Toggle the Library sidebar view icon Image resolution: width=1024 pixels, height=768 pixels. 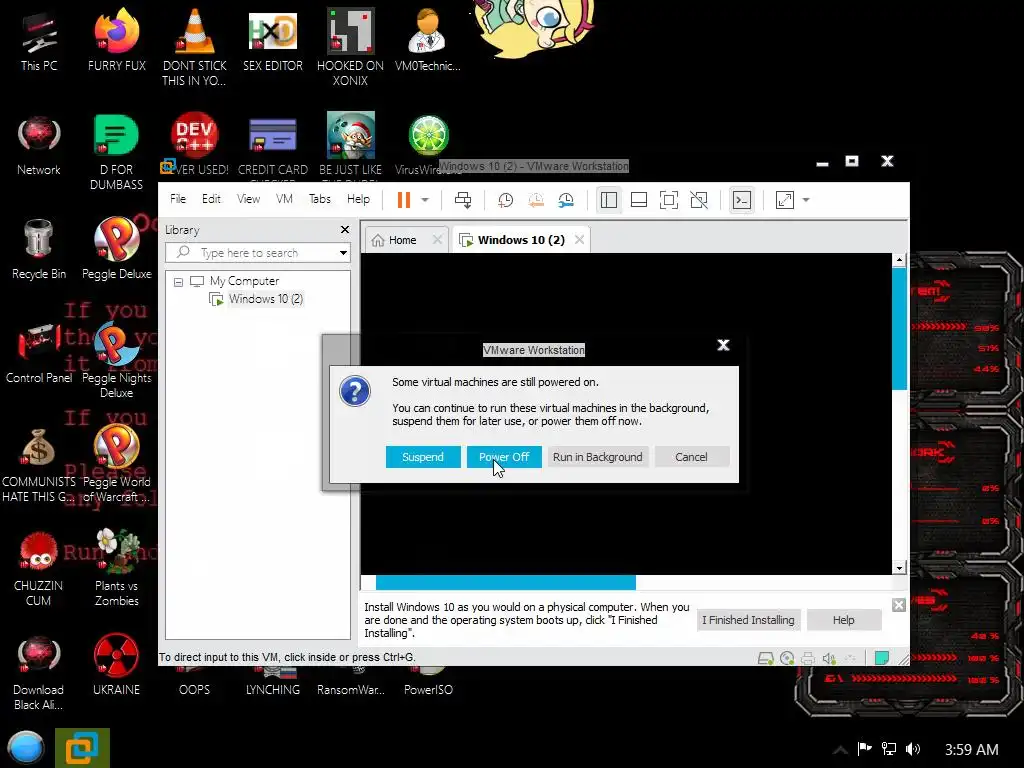[x=609, y=200]
